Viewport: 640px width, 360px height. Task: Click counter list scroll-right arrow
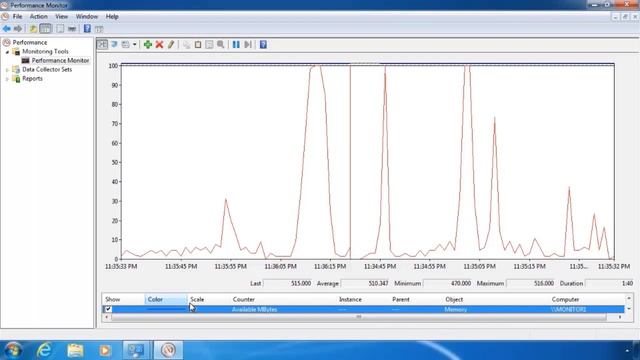(x=620, y=317)
